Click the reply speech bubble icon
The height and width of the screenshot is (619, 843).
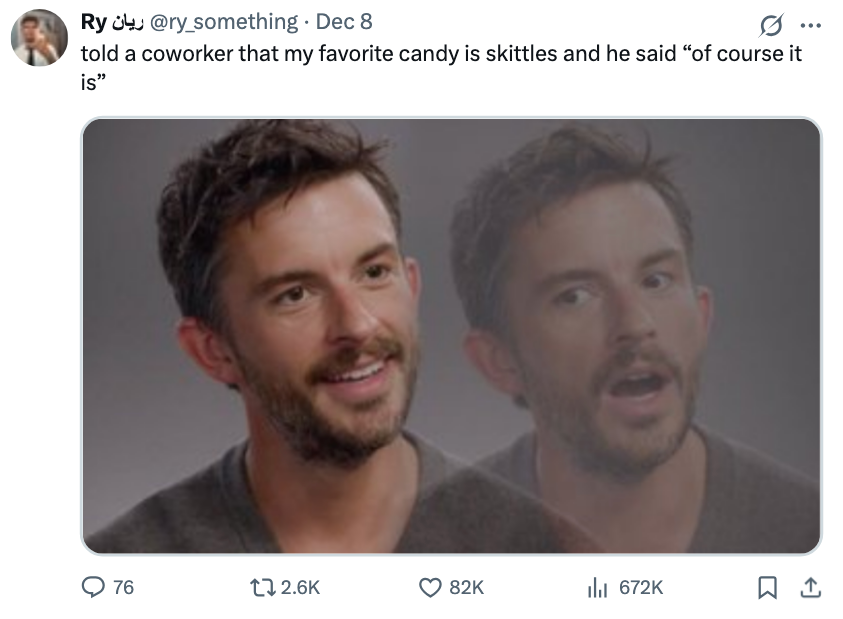[95, 587]
